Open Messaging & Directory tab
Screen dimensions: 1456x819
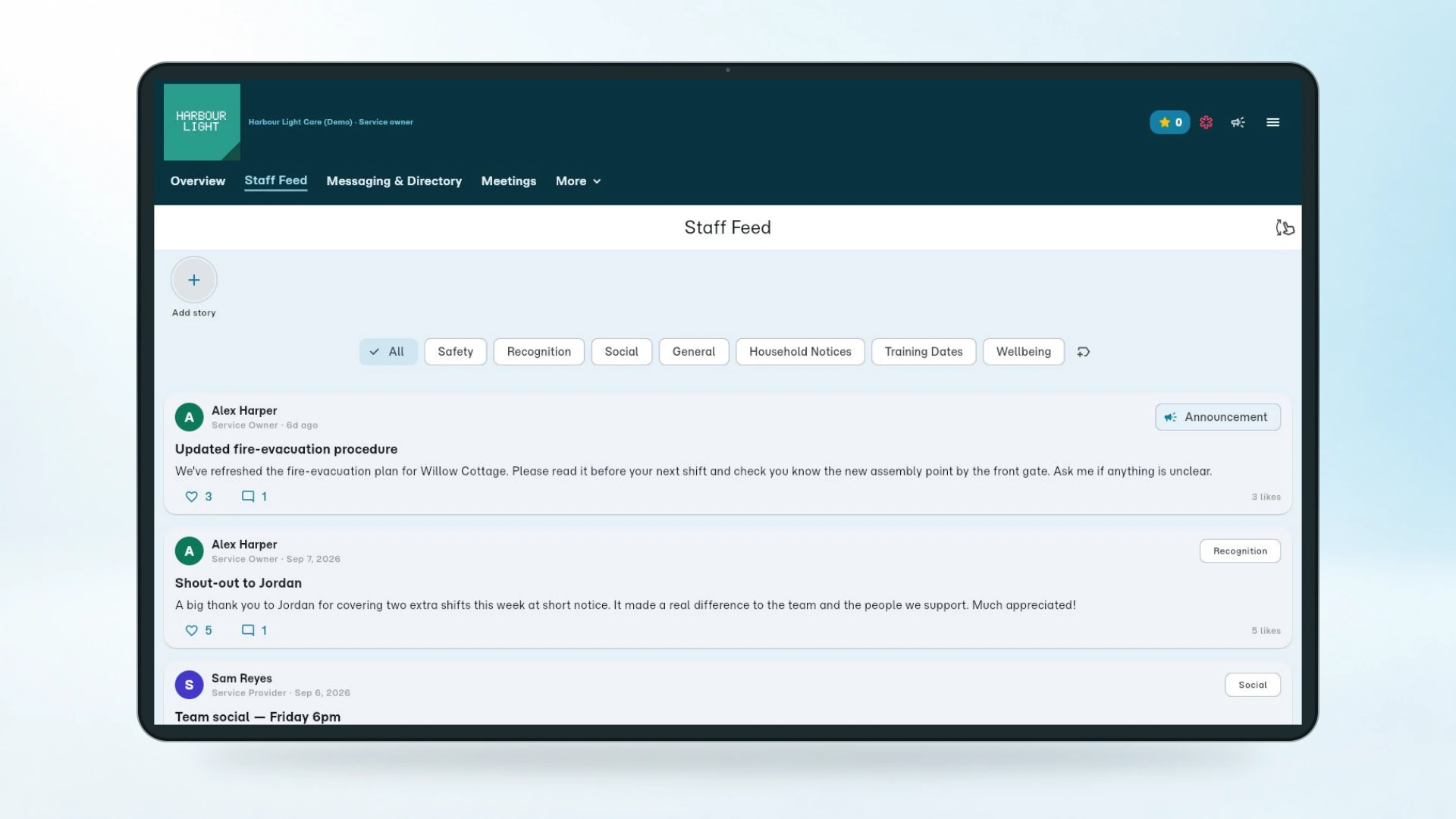pyautogui.click(x=394, y=181)
